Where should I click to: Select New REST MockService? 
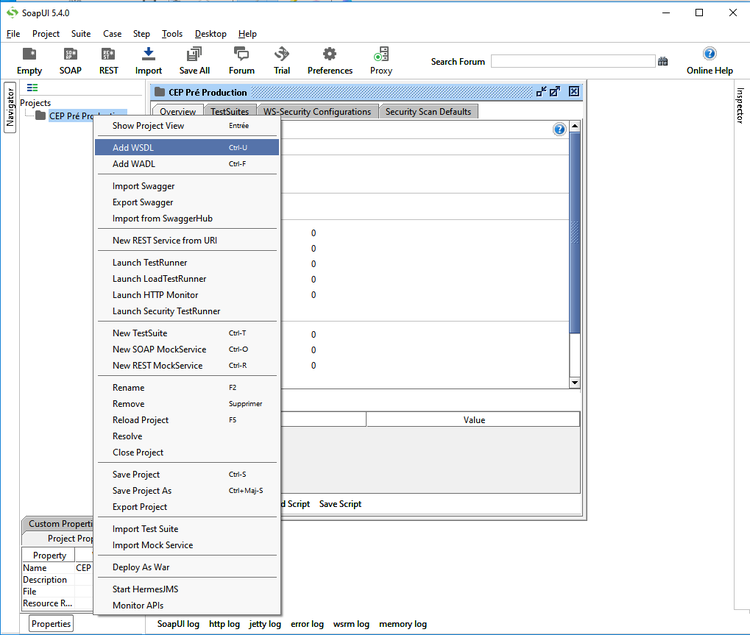click(x=187, y=366)
